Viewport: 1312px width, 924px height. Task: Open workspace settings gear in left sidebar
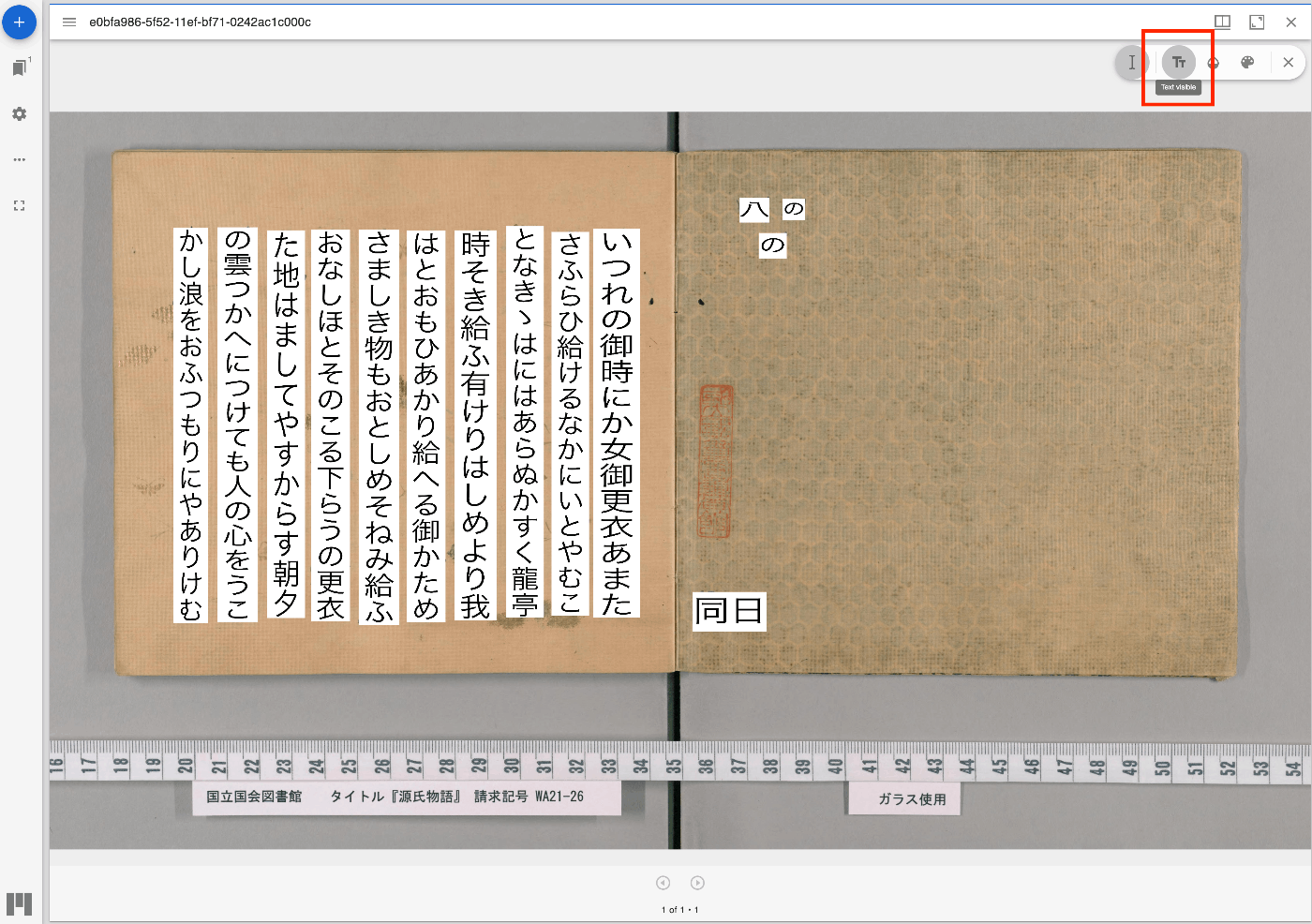pos(19,113)
